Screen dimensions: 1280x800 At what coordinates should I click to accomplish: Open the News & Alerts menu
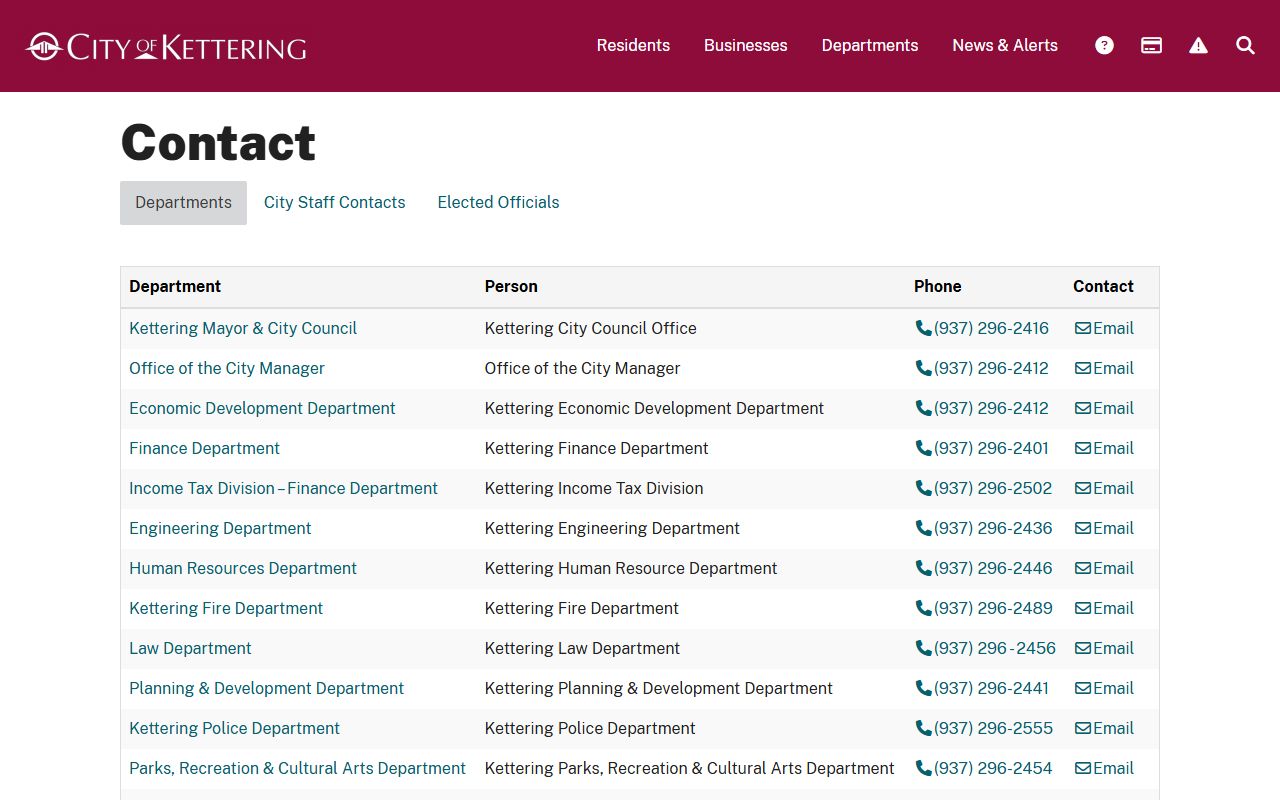coord(1005,45)
